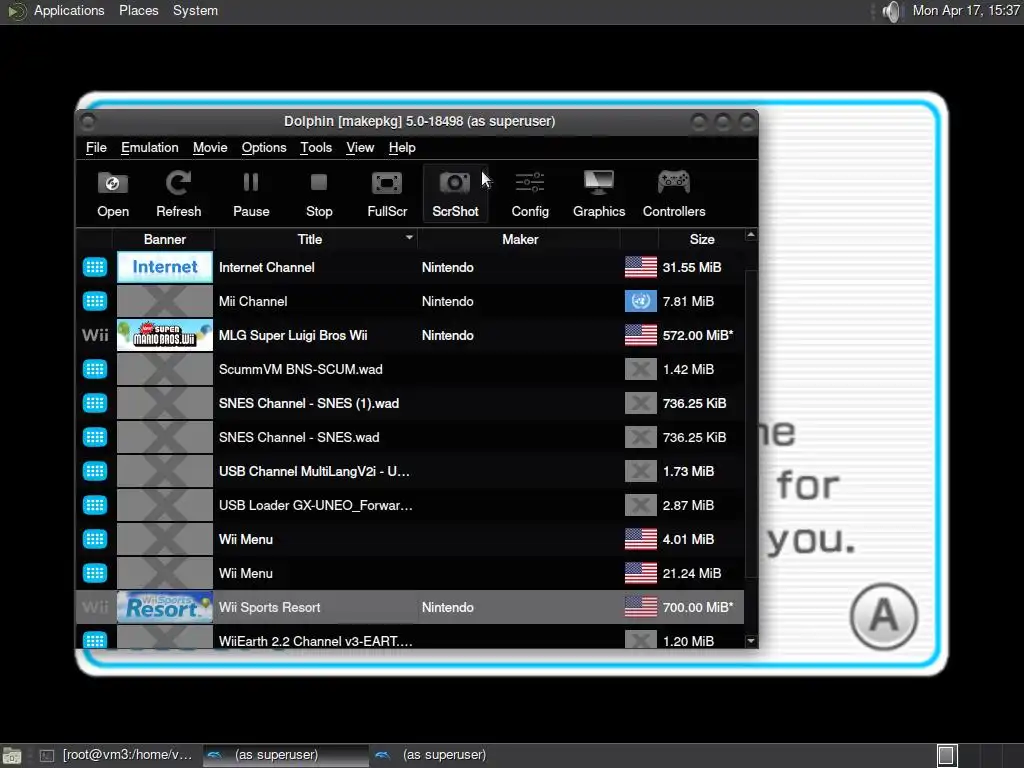
Task: Switch to root terminal taskbar entry
Action: point(116,755)
